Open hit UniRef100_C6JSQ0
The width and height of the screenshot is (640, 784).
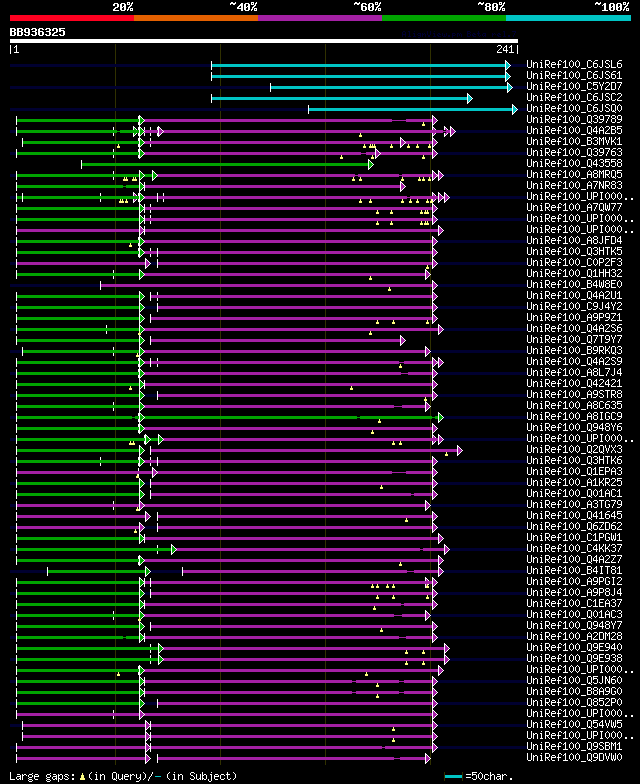[574, 108]
